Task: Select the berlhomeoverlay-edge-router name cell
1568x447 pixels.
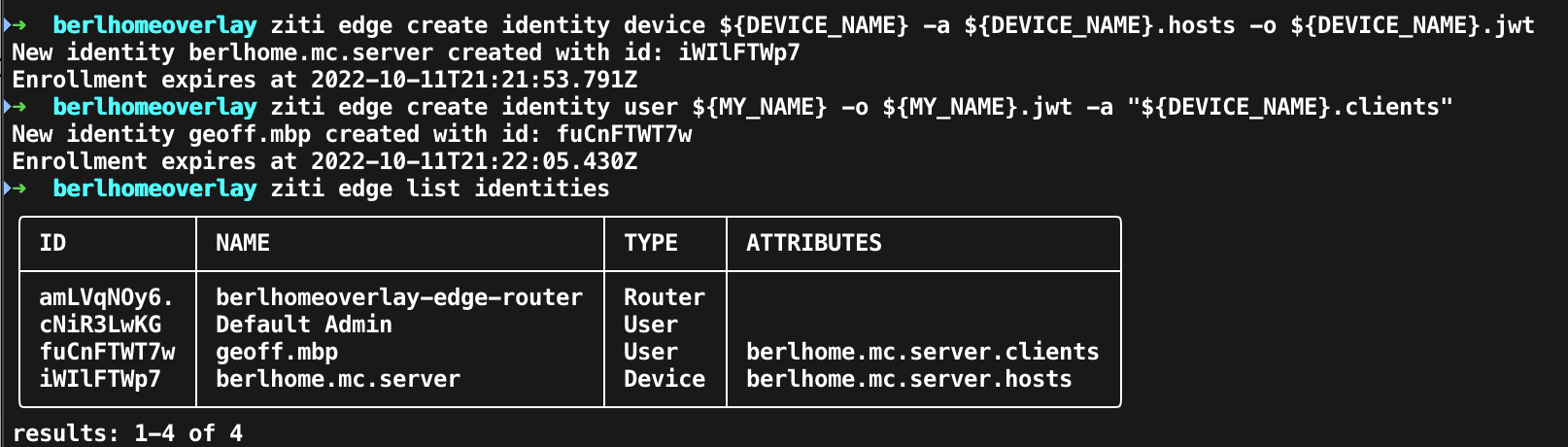Action: click(399, 297)
